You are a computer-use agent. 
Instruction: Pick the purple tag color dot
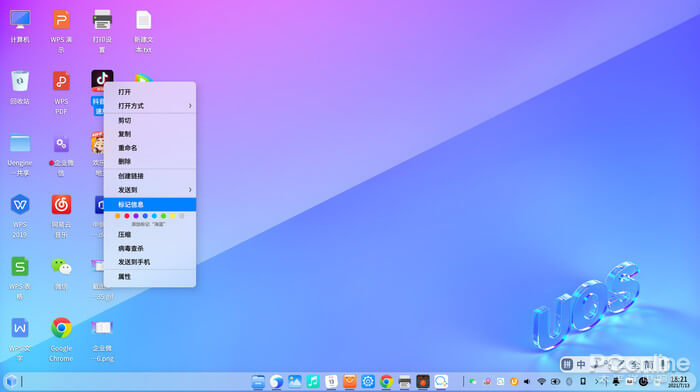click(136, 216)
